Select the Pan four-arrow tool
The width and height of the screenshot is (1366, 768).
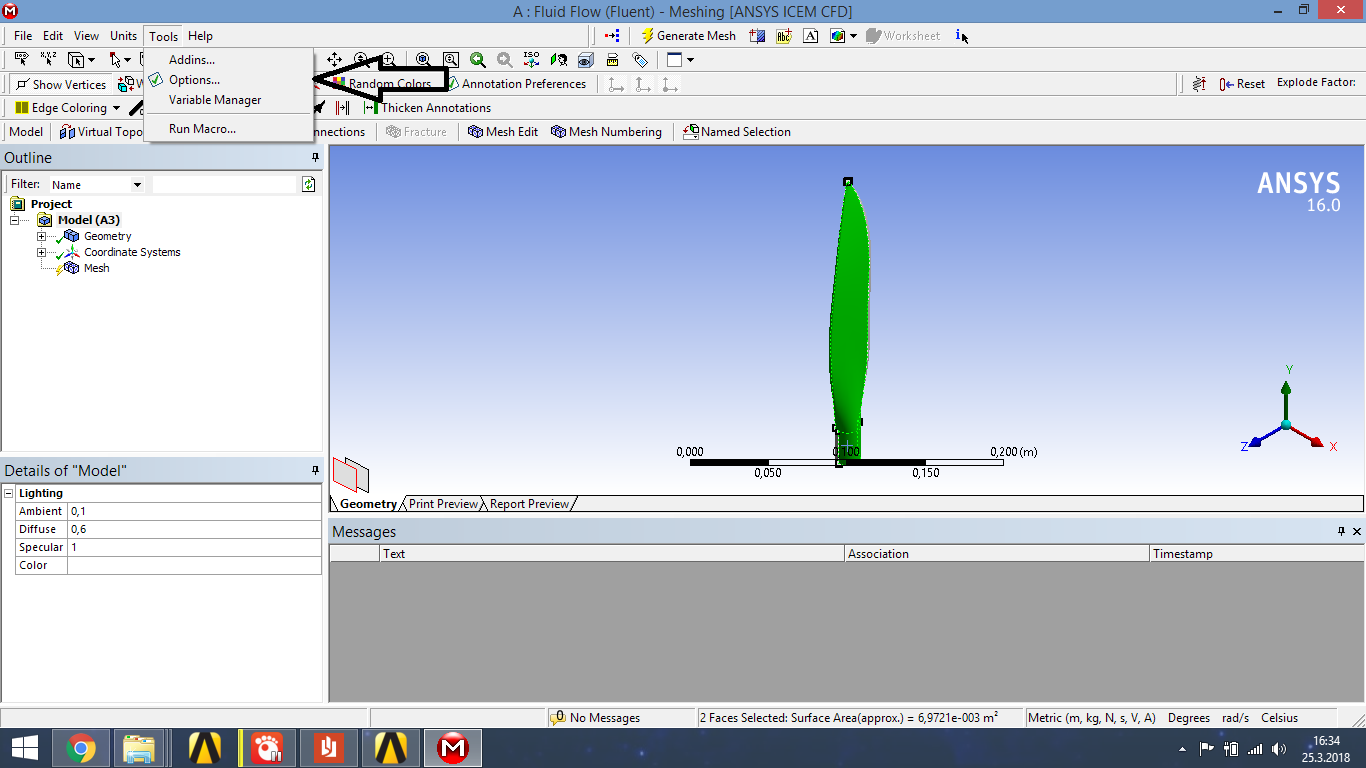(x=335, y=60)
